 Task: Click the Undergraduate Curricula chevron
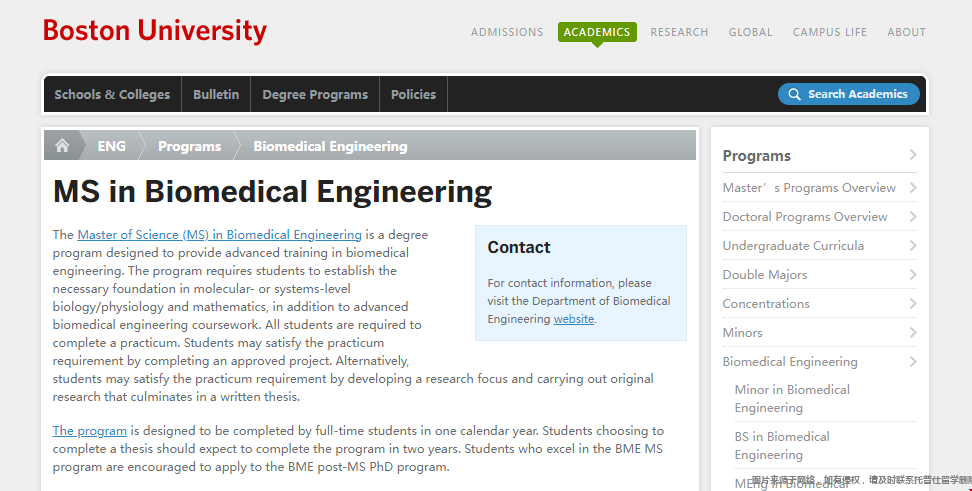912,246
